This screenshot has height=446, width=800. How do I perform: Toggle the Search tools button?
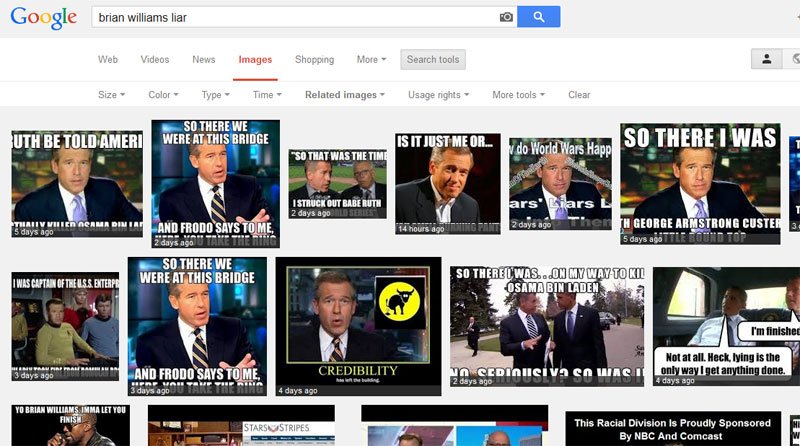click(433, 59)
